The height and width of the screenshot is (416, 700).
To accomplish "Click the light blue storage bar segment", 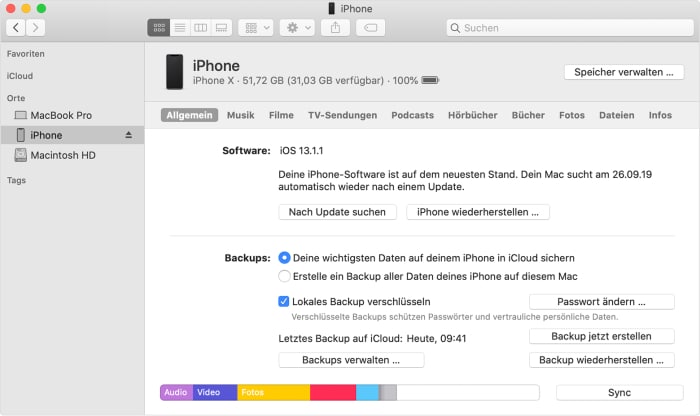I will pyautogui.click(x=367, y=392).
